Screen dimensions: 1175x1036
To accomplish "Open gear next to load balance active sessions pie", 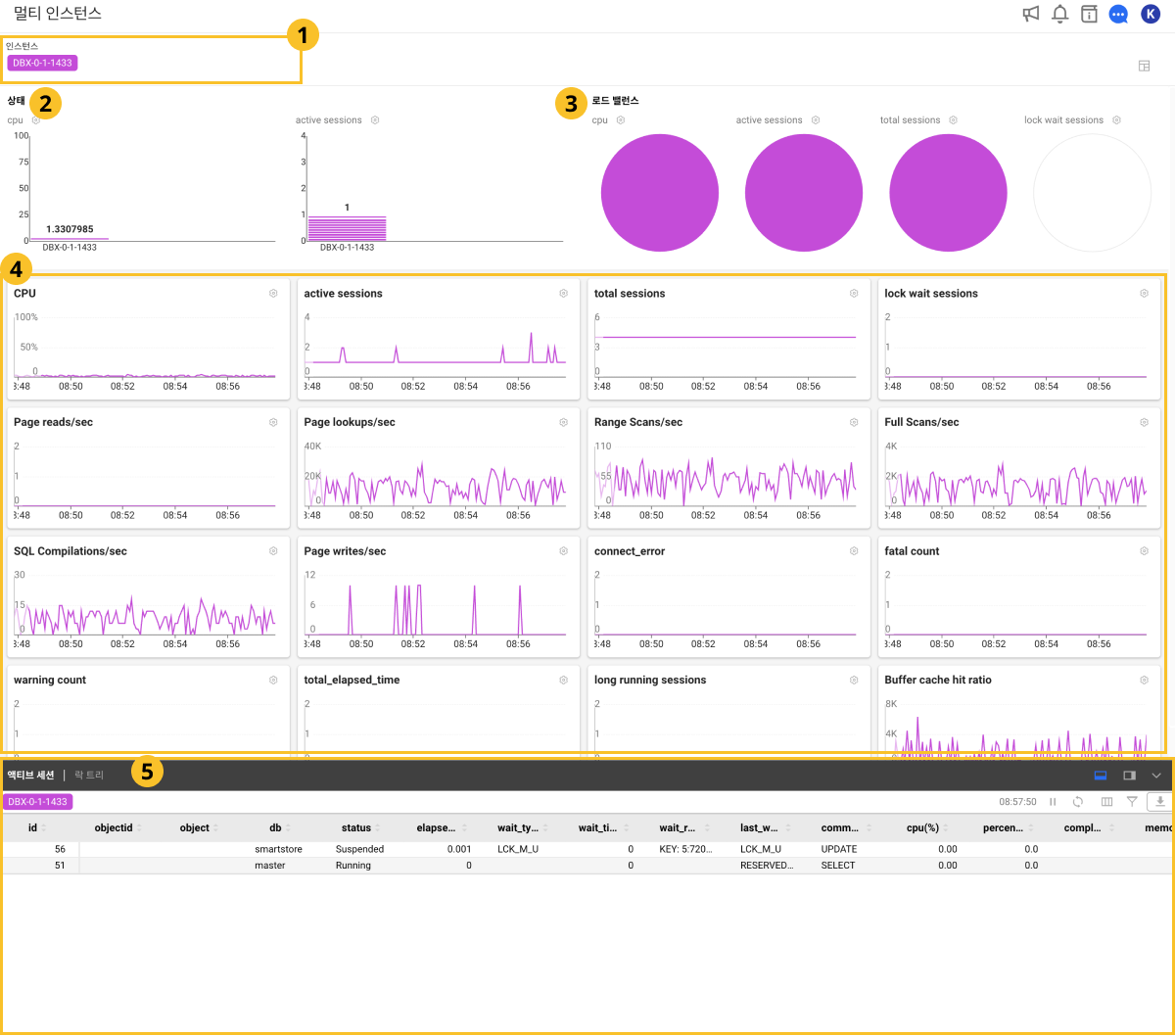I will 816,120.
